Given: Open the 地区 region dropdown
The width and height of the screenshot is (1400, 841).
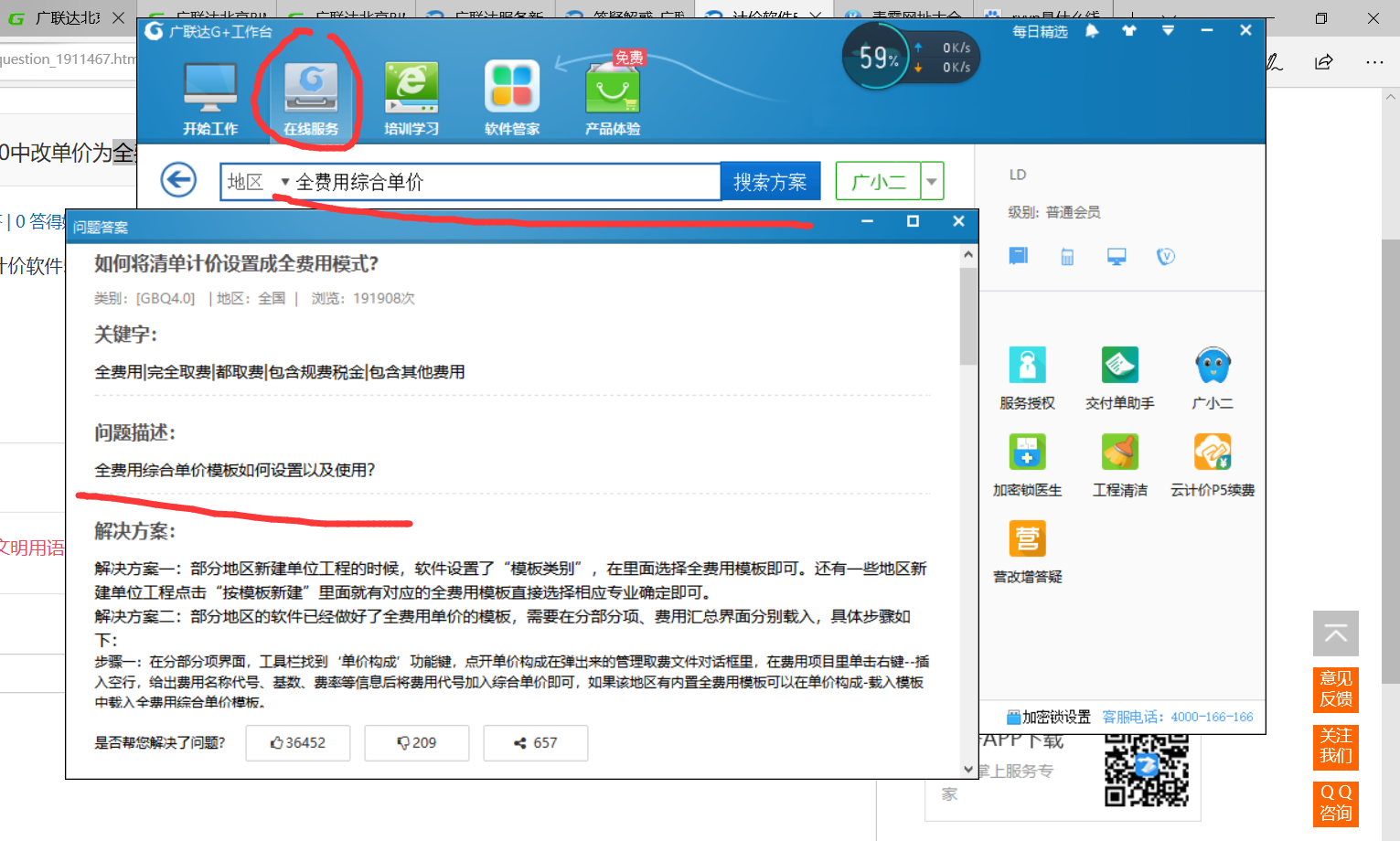Looking at the screenshot, I should (258, 182).
